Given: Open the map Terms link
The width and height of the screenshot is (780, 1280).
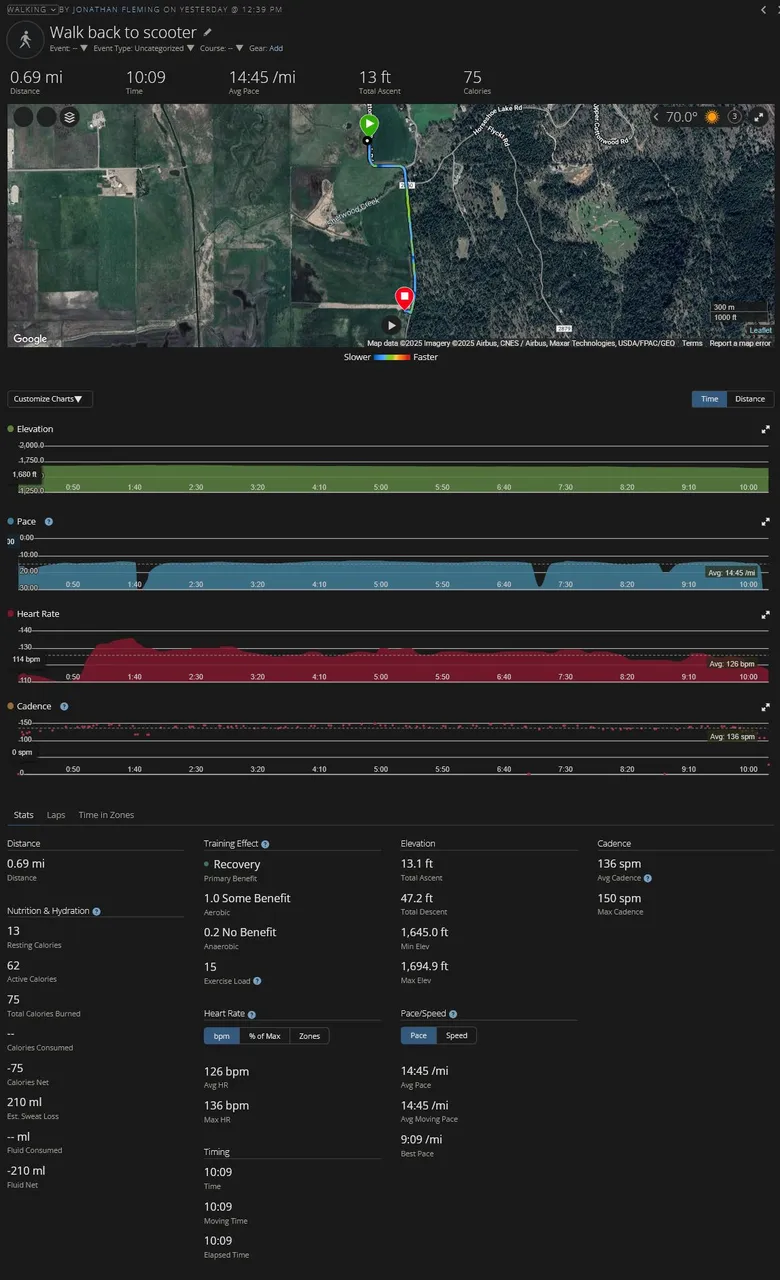Looking at the screenshot, I should (692, 343).
